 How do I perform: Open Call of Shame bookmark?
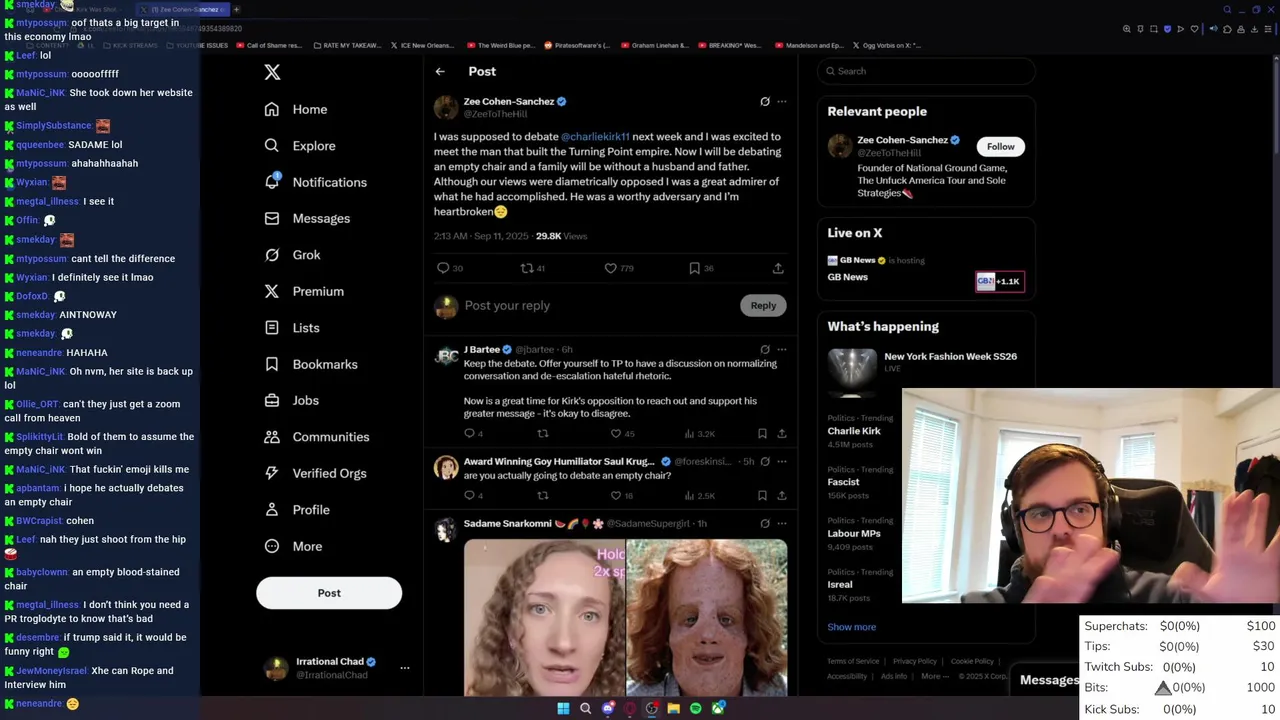click(268, 45)
